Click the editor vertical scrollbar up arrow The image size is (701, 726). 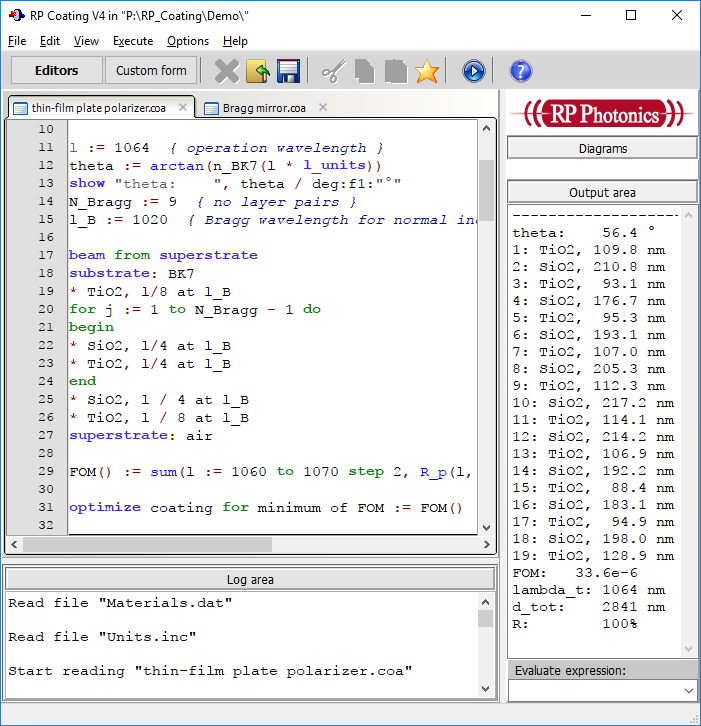pos(486,129)
